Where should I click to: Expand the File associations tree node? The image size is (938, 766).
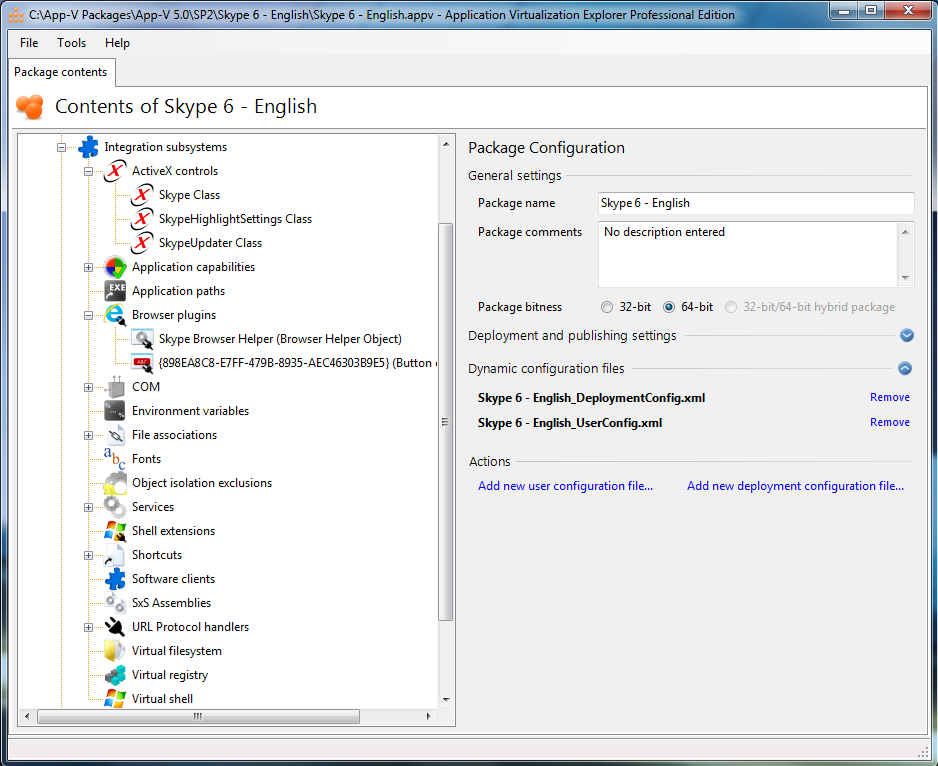click(x=88, y=435)
